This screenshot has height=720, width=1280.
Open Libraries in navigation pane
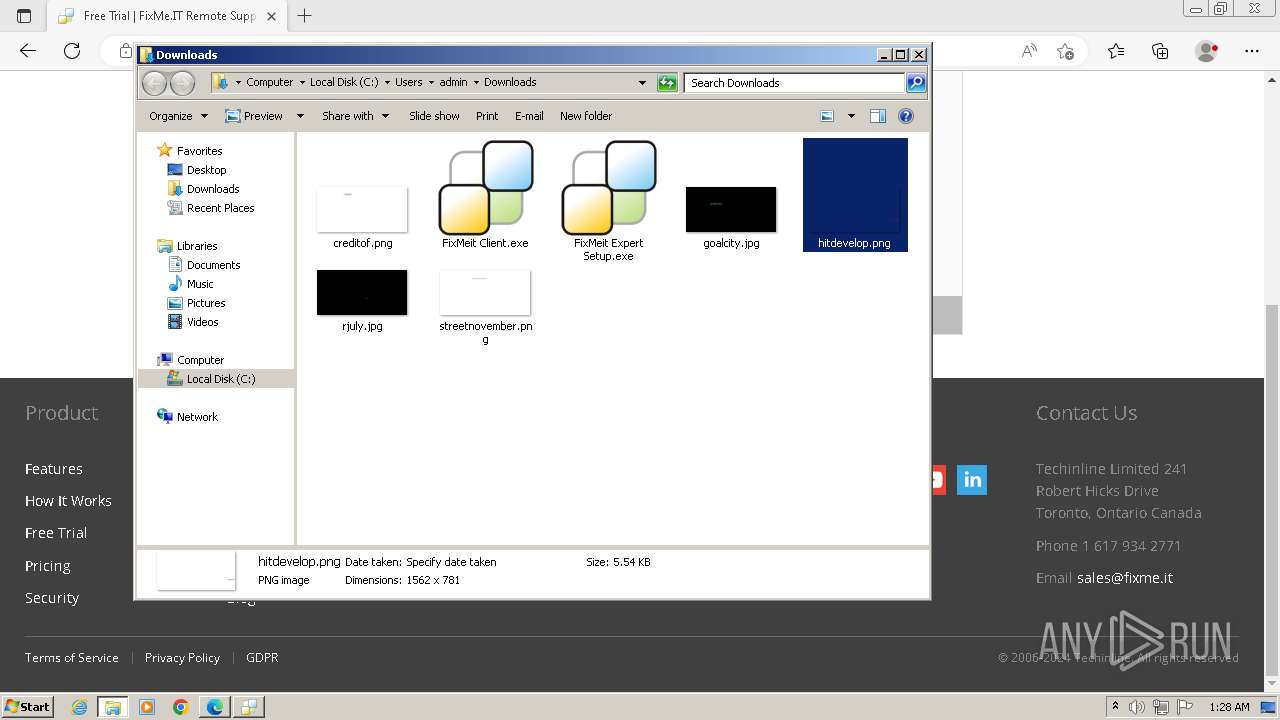pos(197,246)
